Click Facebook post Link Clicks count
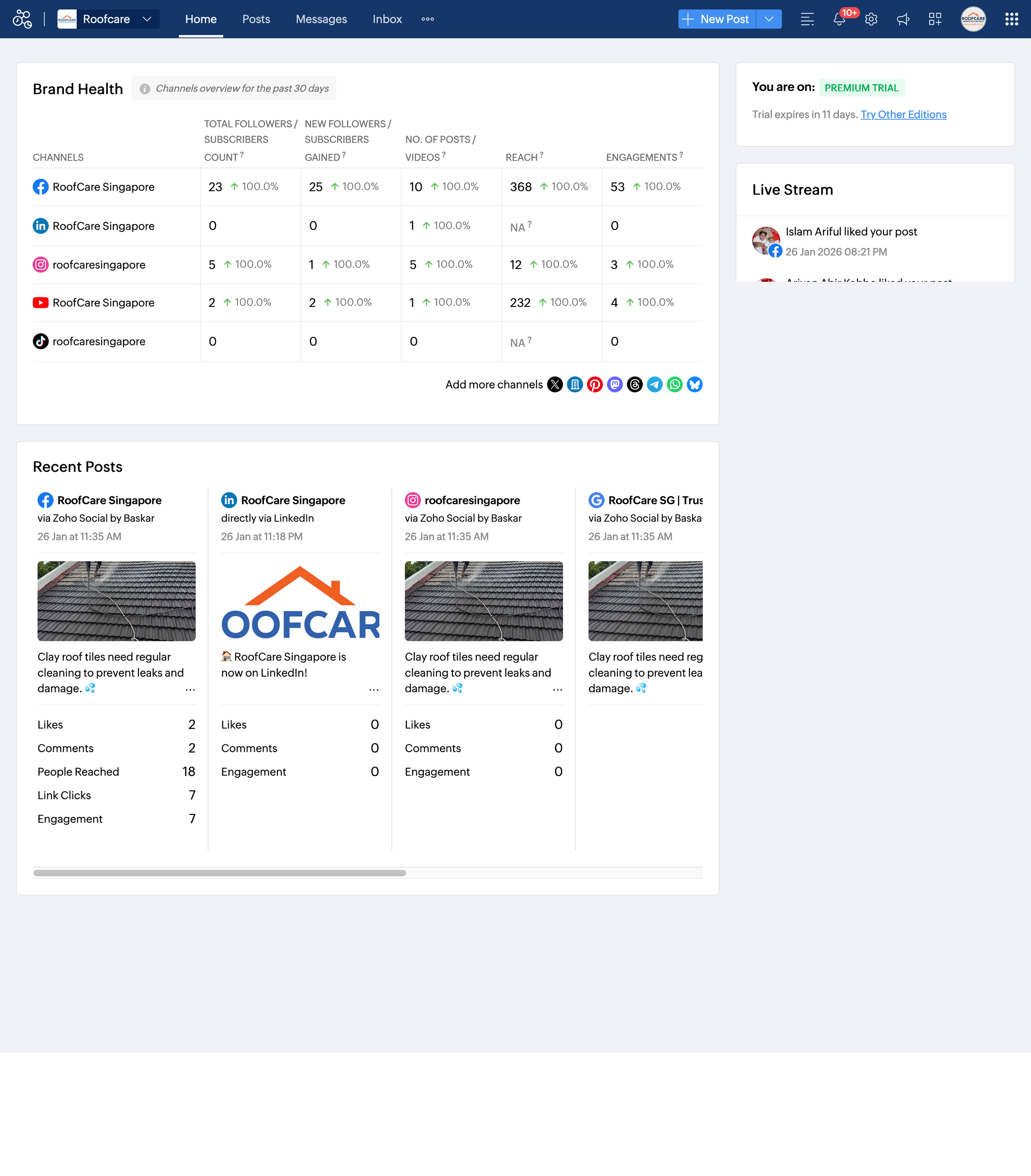Screen dimensions: 1031x1176 (192, 795)
